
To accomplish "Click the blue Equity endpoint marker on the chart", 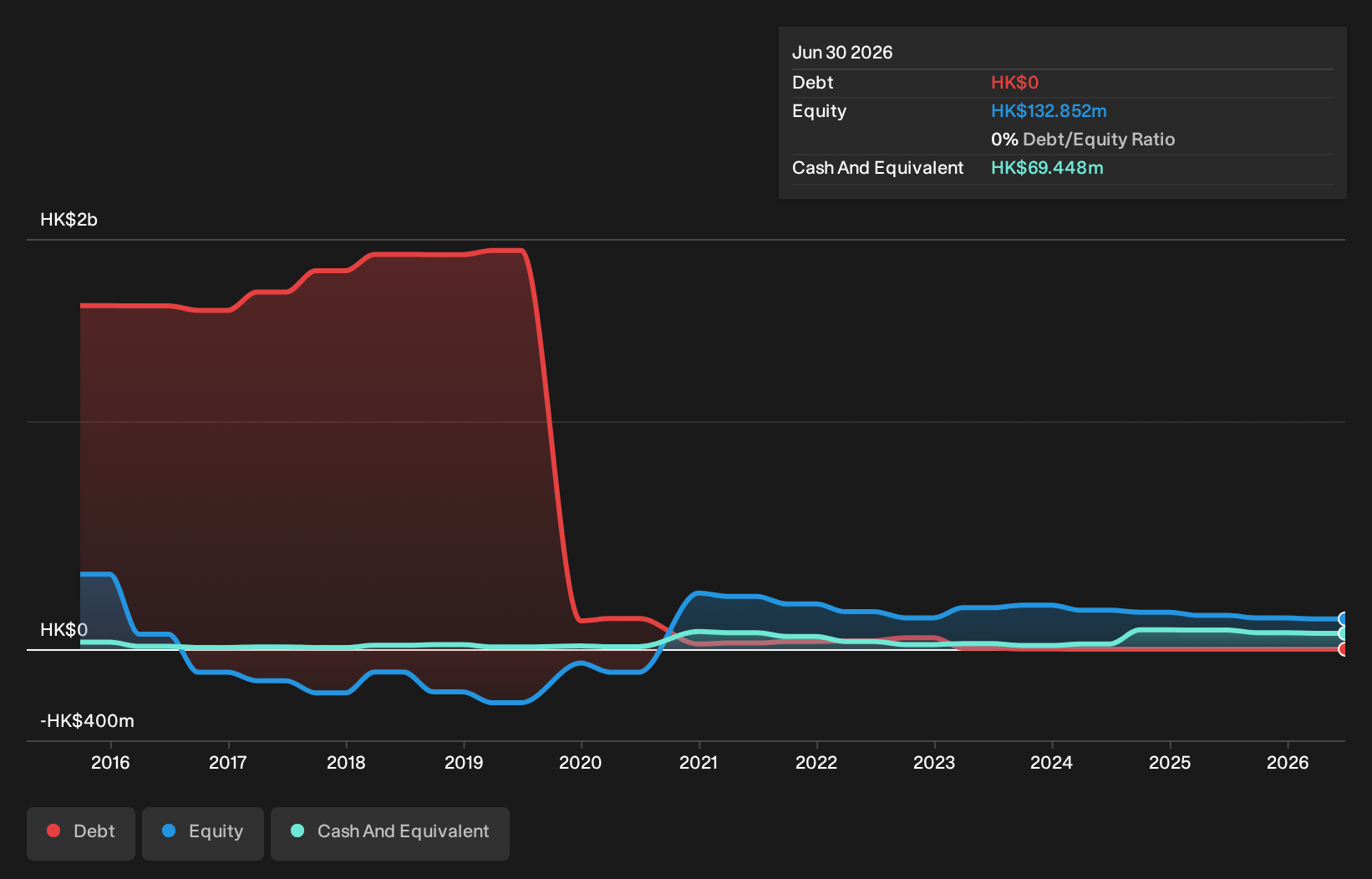I will point(1344,619).
